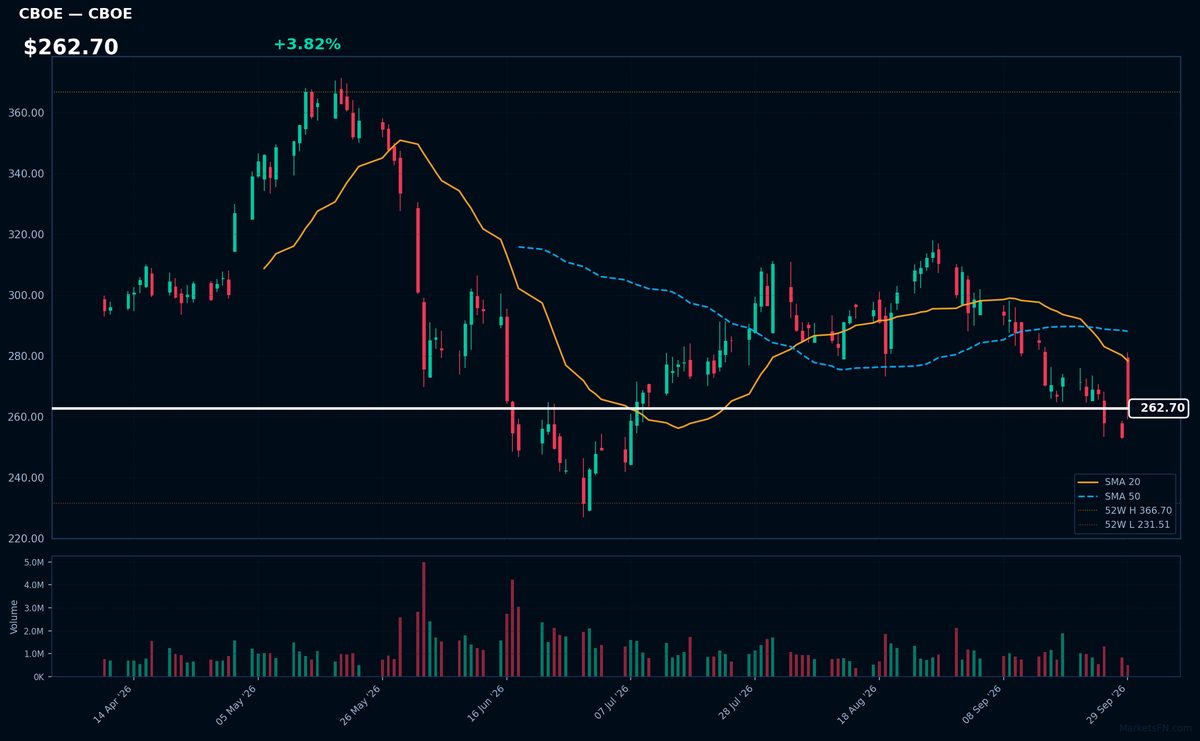Click the 18 Aug '26 date label
The image size is (1200, 741).
coord(857,705)
